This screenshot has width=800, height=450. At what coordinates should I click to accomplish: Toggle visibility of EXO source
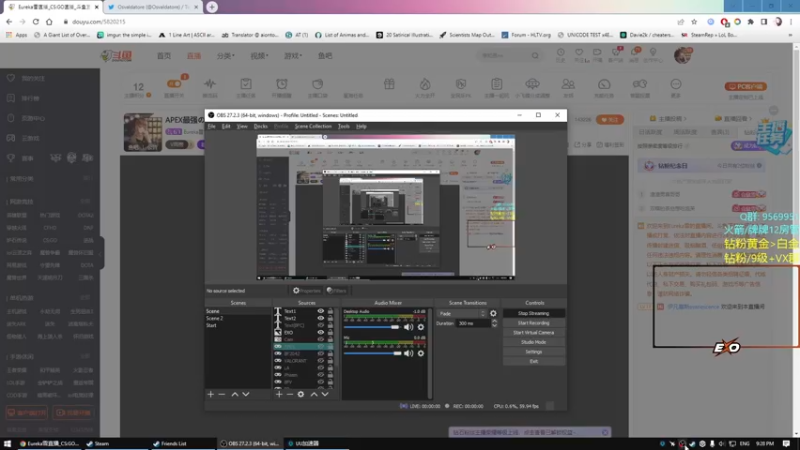320,332
